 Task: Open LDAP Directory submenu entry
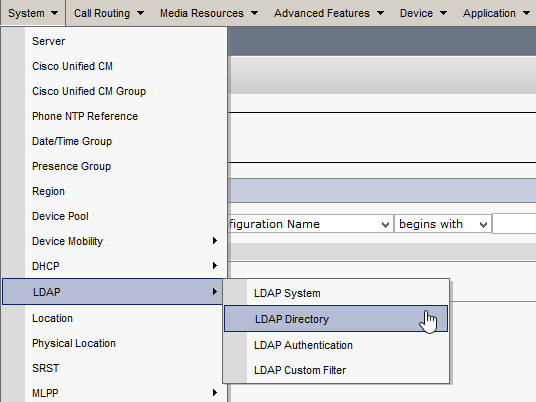[336, 319]
